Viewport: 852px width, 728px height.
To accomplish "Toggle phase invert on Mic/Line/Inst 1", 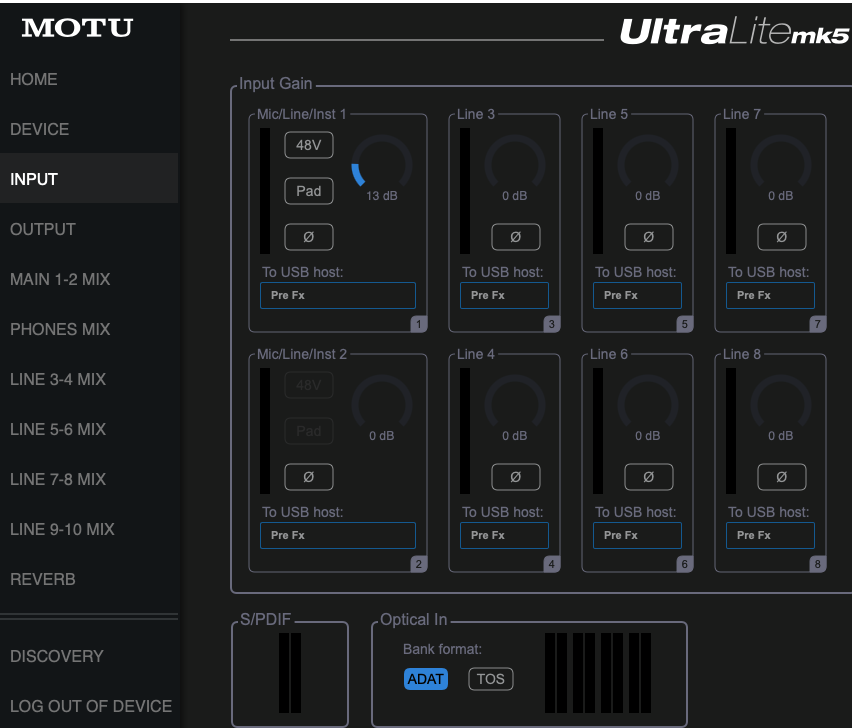I will tap(308, 237).
